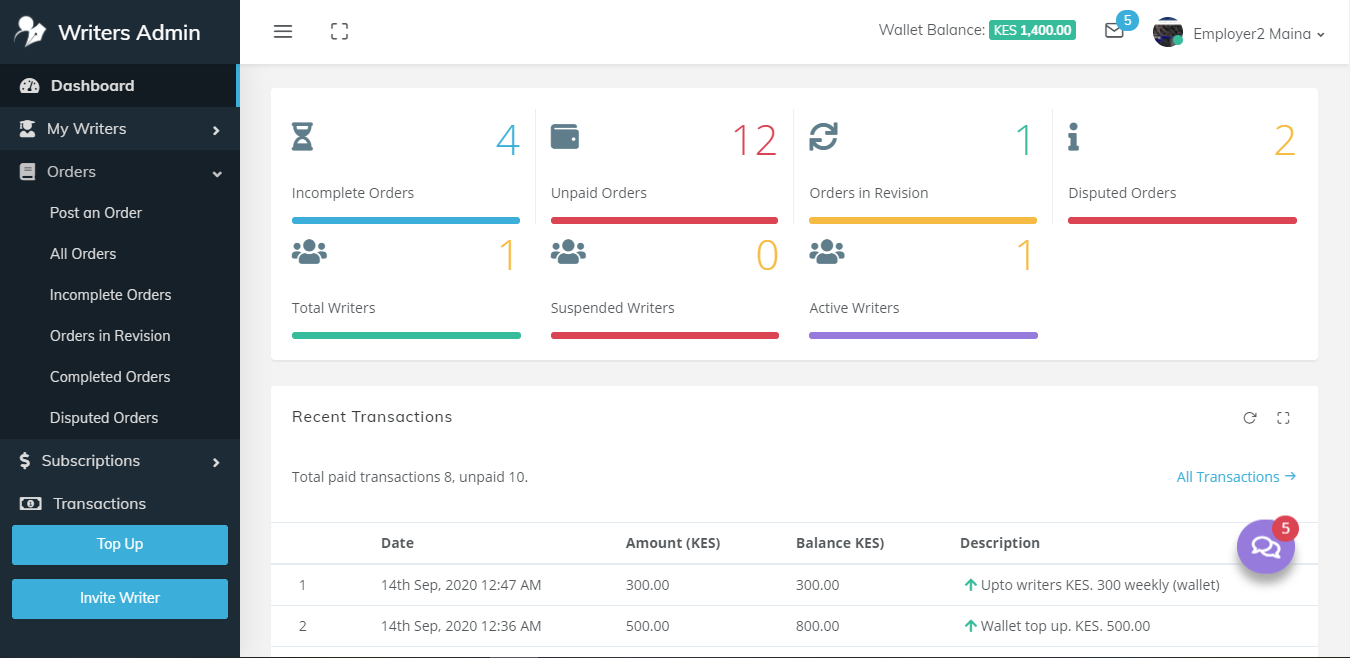Click the Unpaid Orders label

point(599,193)
